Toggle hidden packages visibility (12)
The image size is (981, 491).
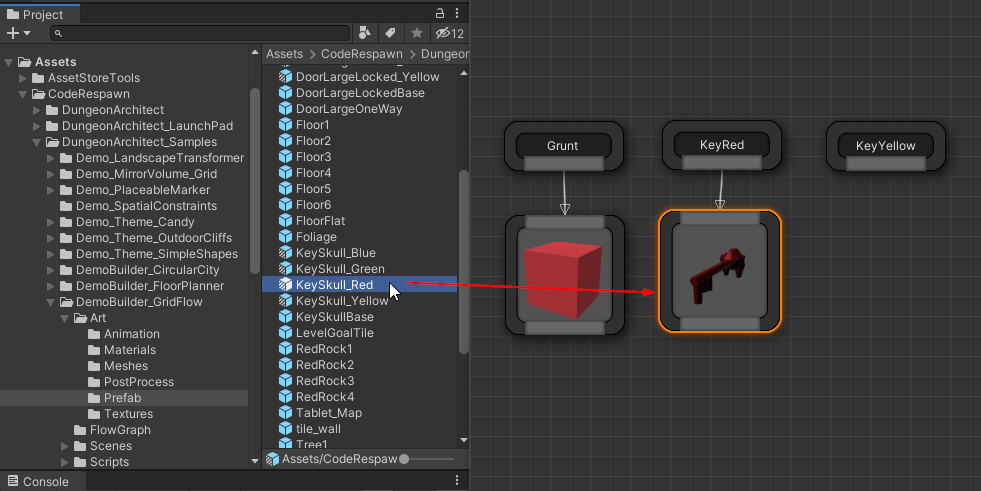(449, 33)
